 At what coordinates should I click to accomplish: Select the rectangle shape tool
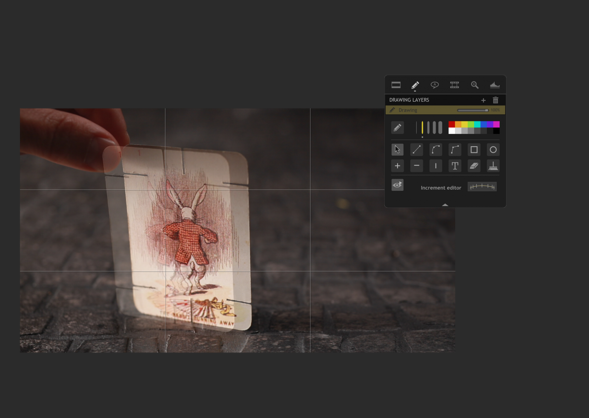click(x=474, y=150)
